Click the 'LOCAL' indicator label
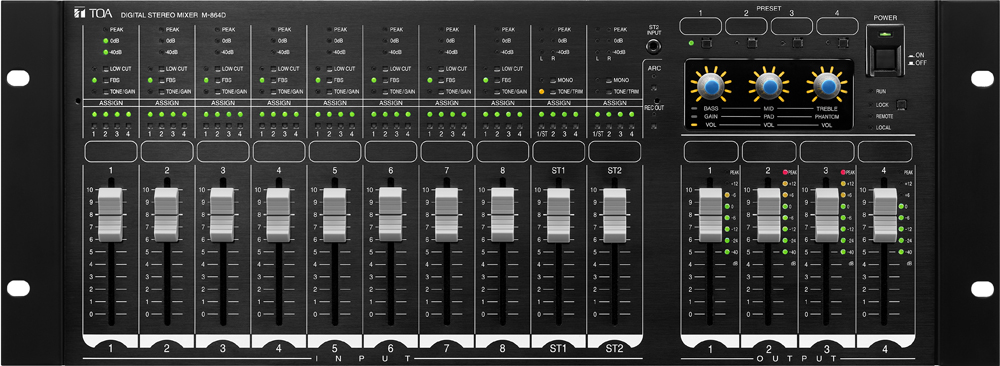Screen dimensions: 1000x366 [x=883, y=128]
